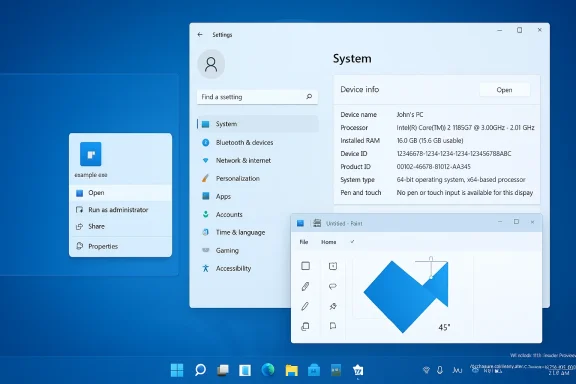Open Search from the taskbar

pos(200,370)
